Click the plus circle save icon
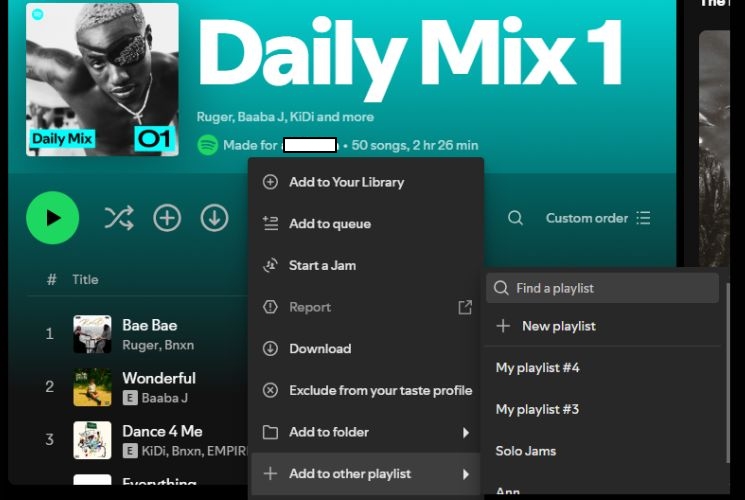Viewport: 745px width, 500px height. [x=167, y=218]
